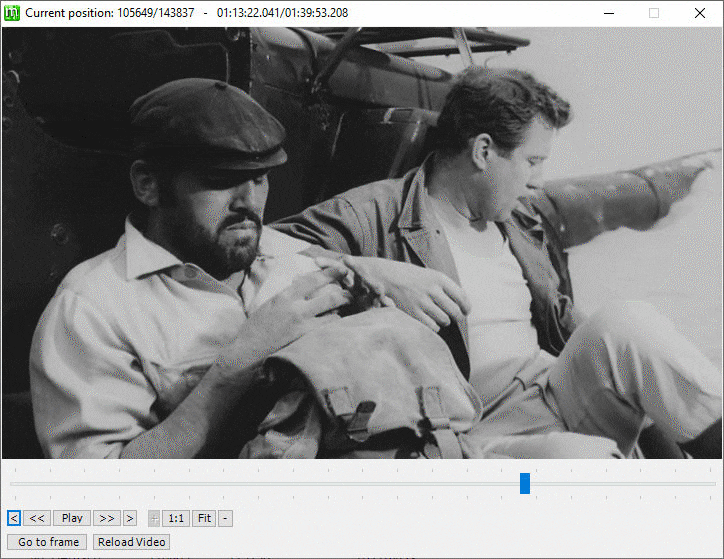Click the video preview frame

[x=362, y=243]
